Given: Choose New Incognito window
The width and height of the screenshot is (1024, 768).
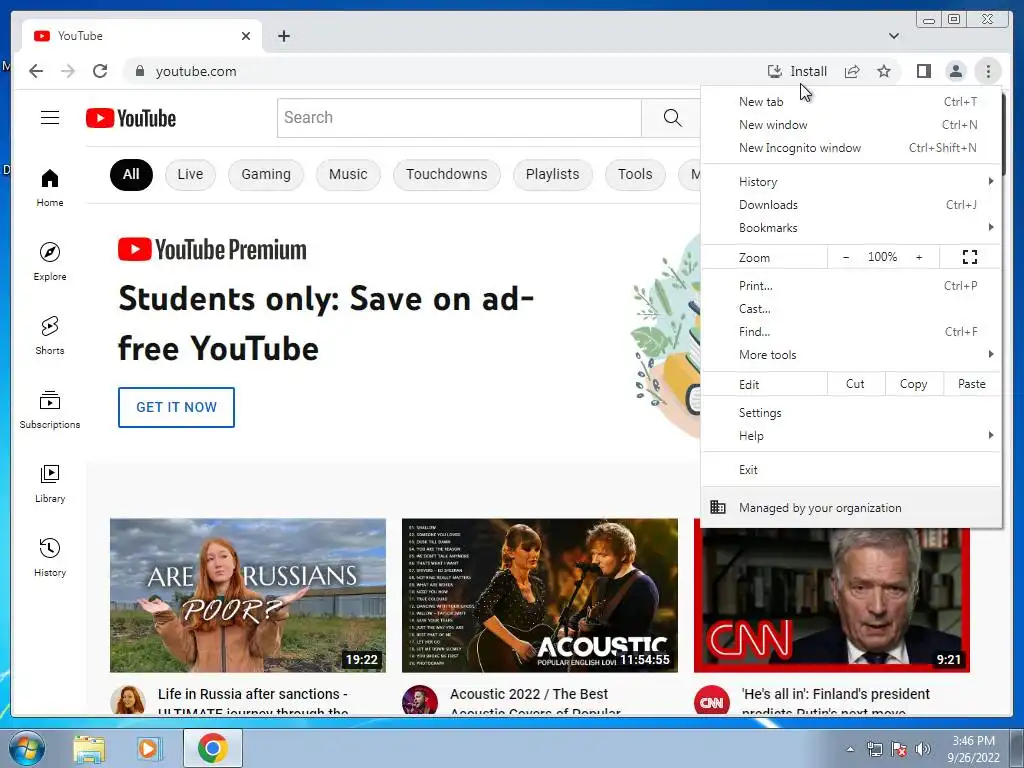Looking at the screenshot, I should (x=851, y=148).
